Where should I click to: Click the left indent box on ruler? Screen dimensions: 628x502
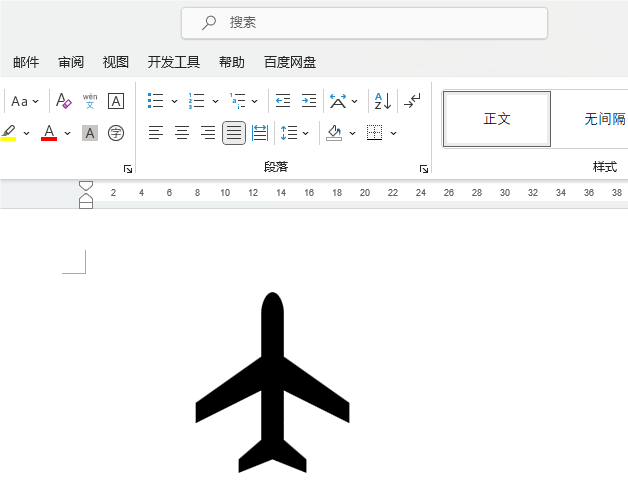point(86,205)
